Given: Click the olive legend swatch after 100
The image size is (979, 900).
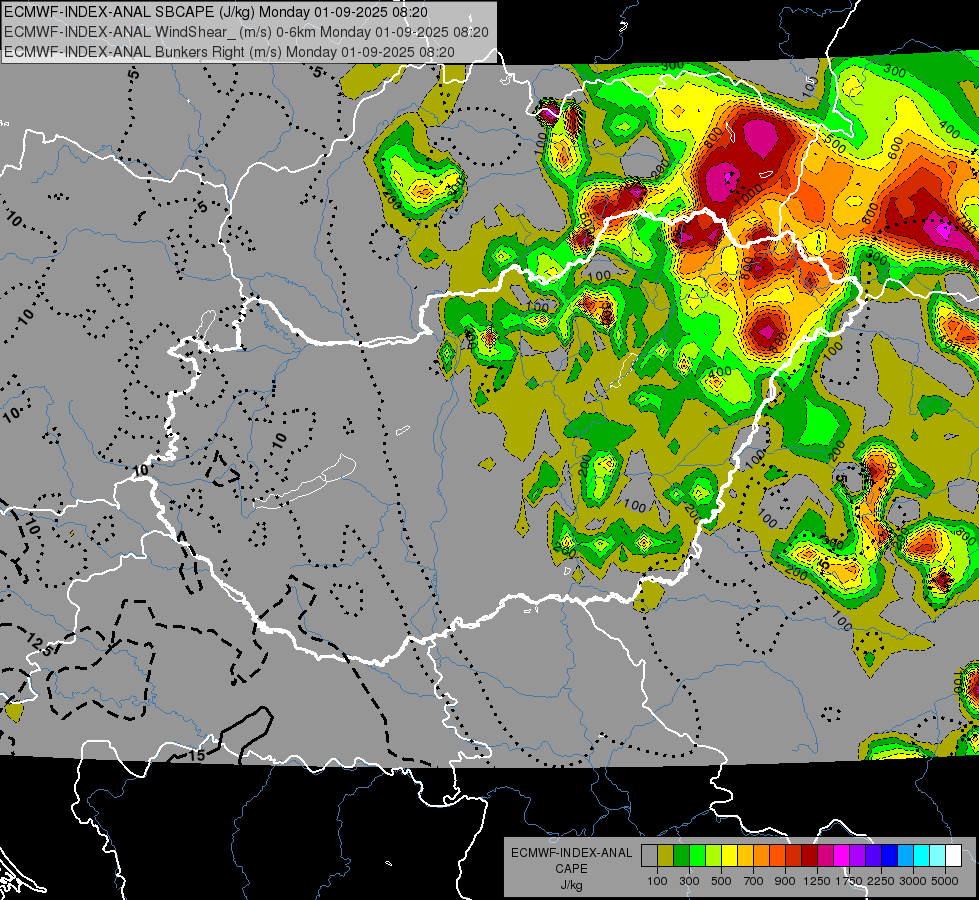Looking at the screenshot, I should click(666, 856).
